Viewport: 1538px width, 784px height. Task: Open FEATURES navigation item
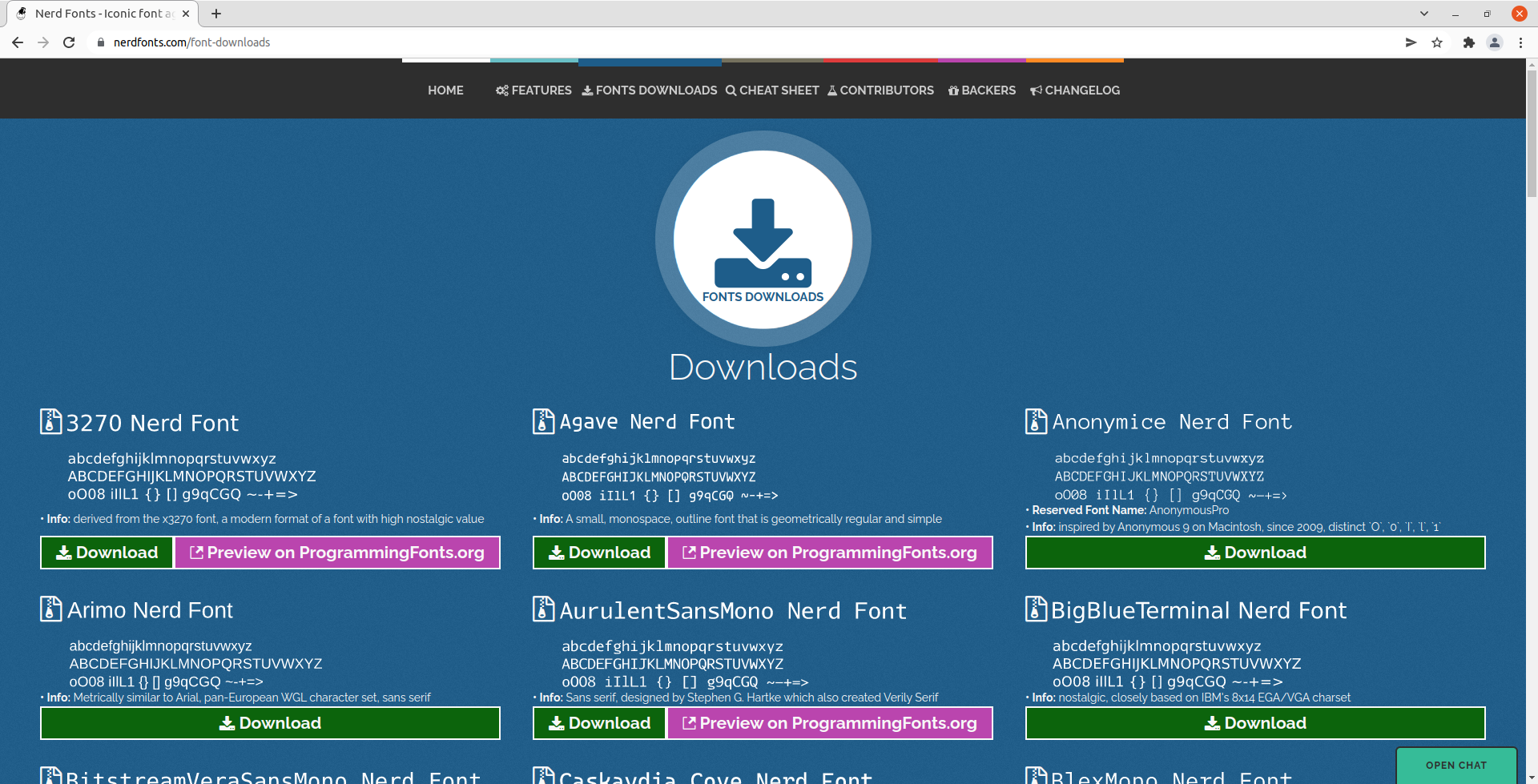point(533,90)
